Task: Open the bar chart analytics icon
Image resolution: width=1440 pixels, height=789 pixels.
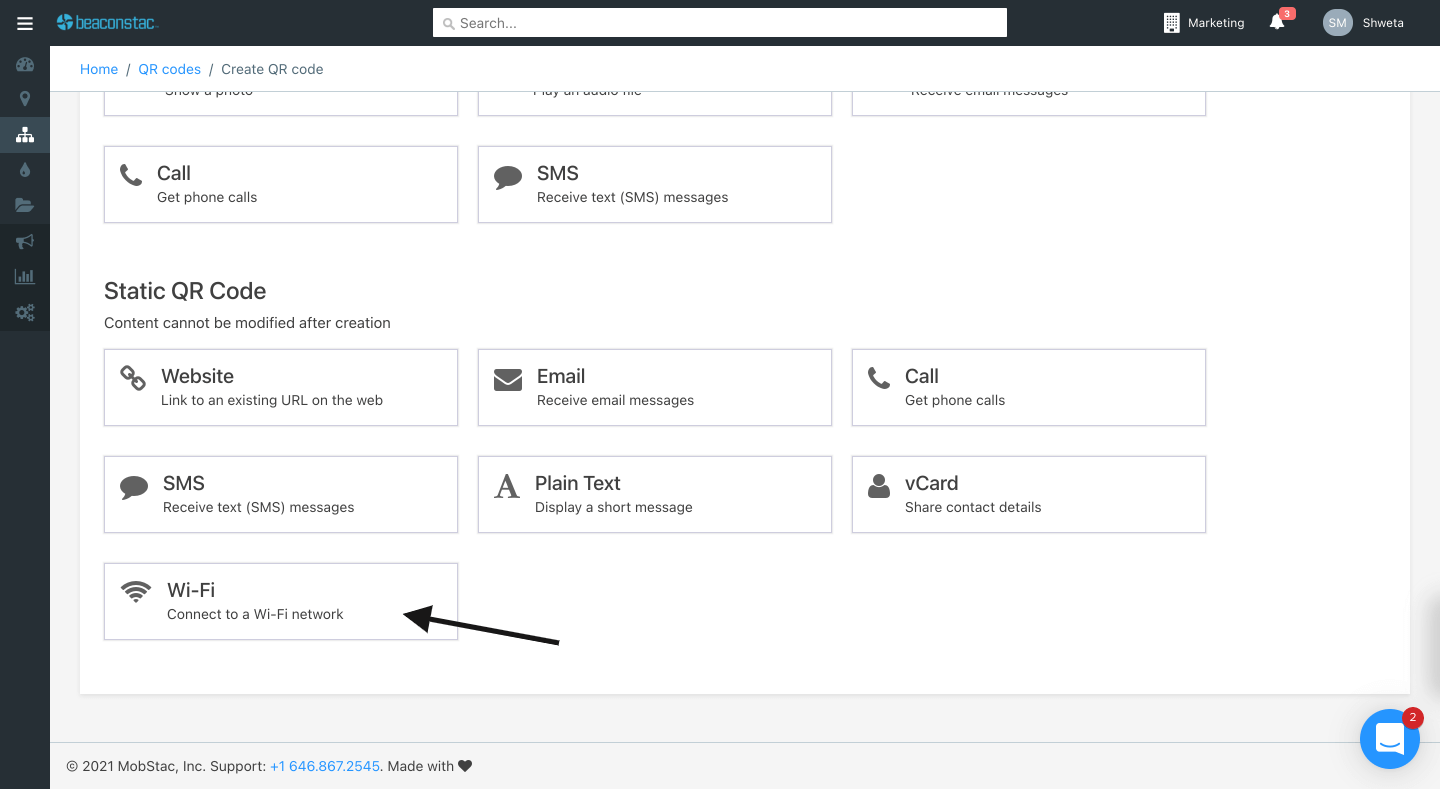Action: (x=25, y=277)
